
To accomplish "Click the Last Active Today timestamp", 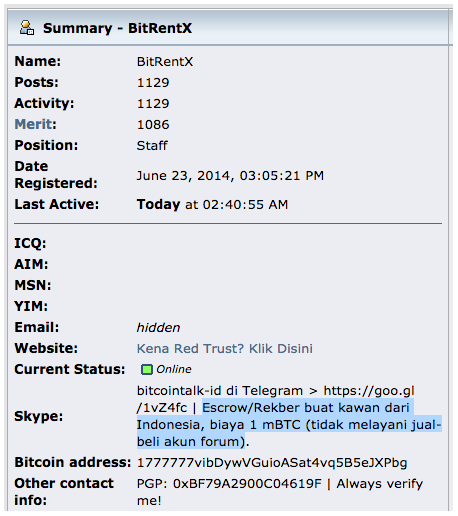I will [x=212, y=204].
